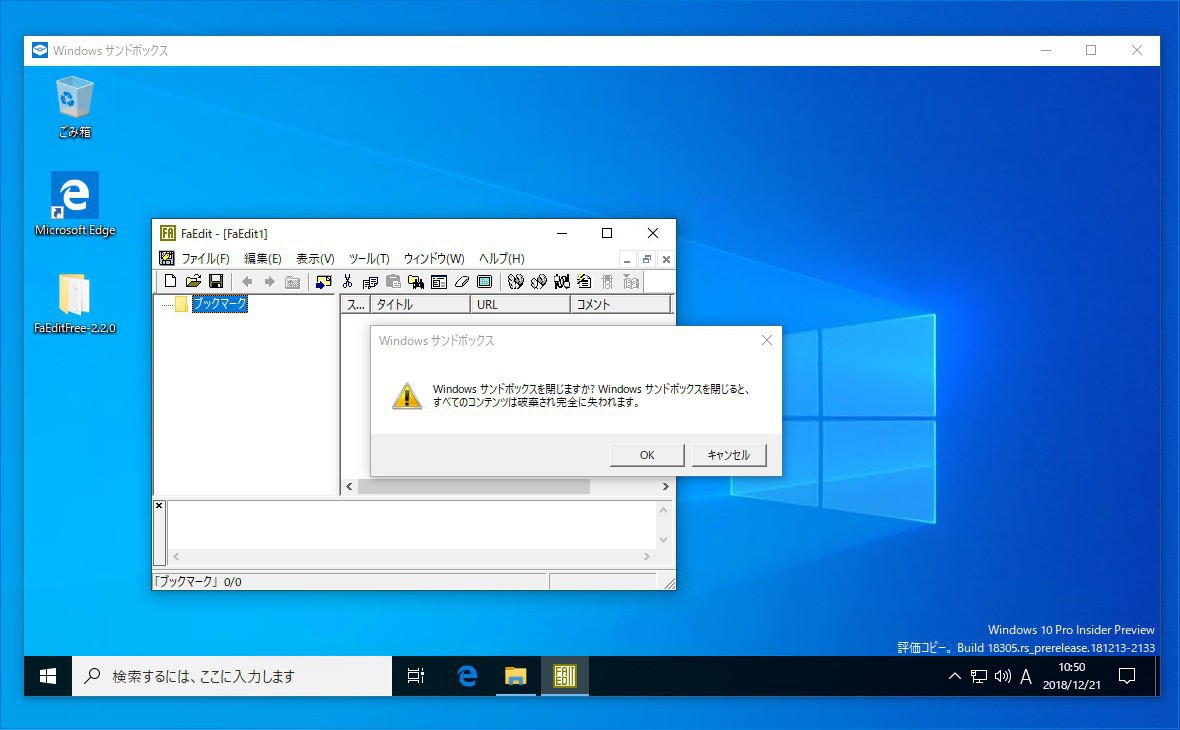Click the volume speaker tray icon
The height and width of the screenshot is (730, 1180).
point(1002,676)
